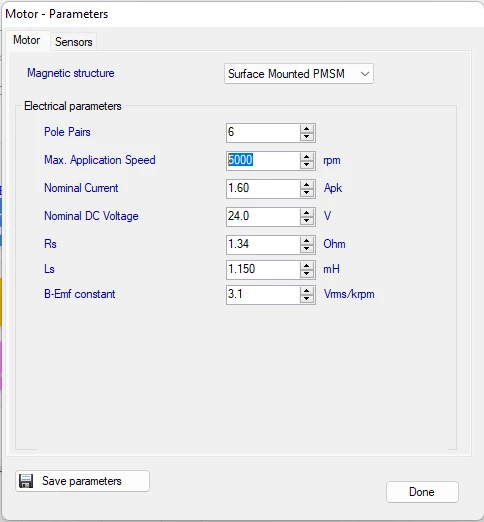This screenshot has width=484, height=522.
Task: Click the Ls label
Action: pos(49,269)
